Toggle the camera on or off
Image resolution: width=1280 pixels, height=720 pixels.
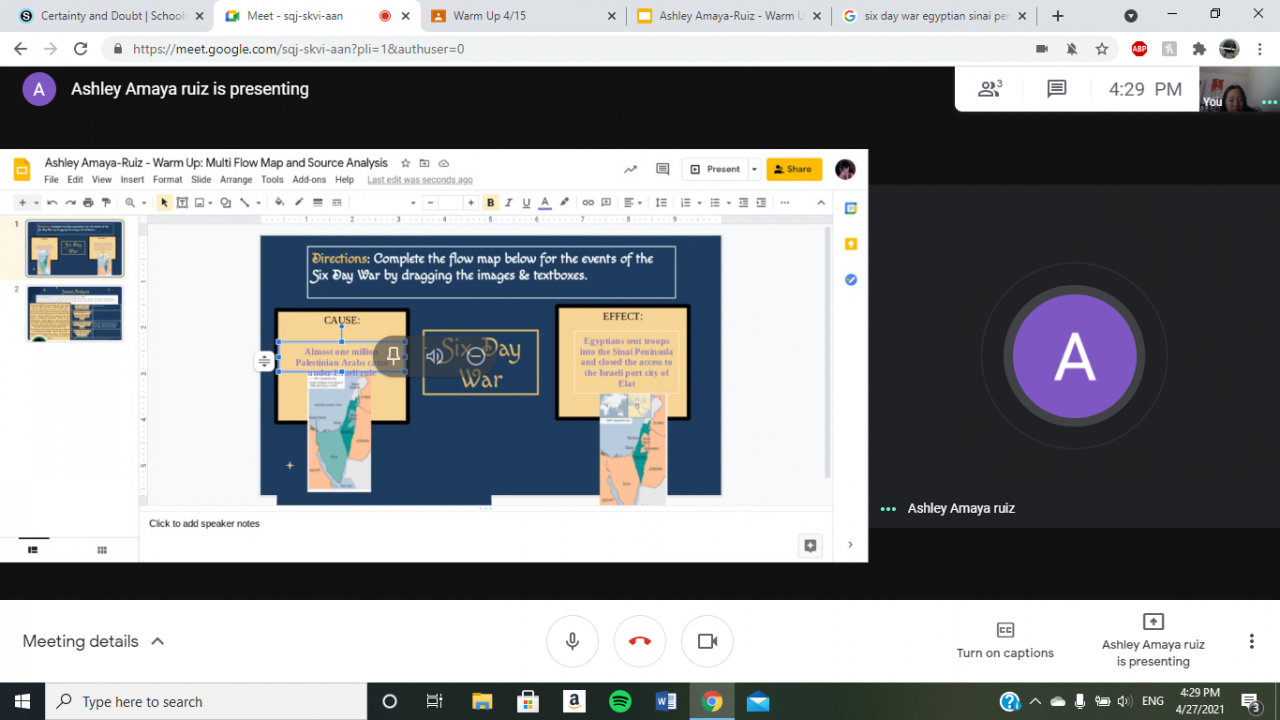[707, 641]
